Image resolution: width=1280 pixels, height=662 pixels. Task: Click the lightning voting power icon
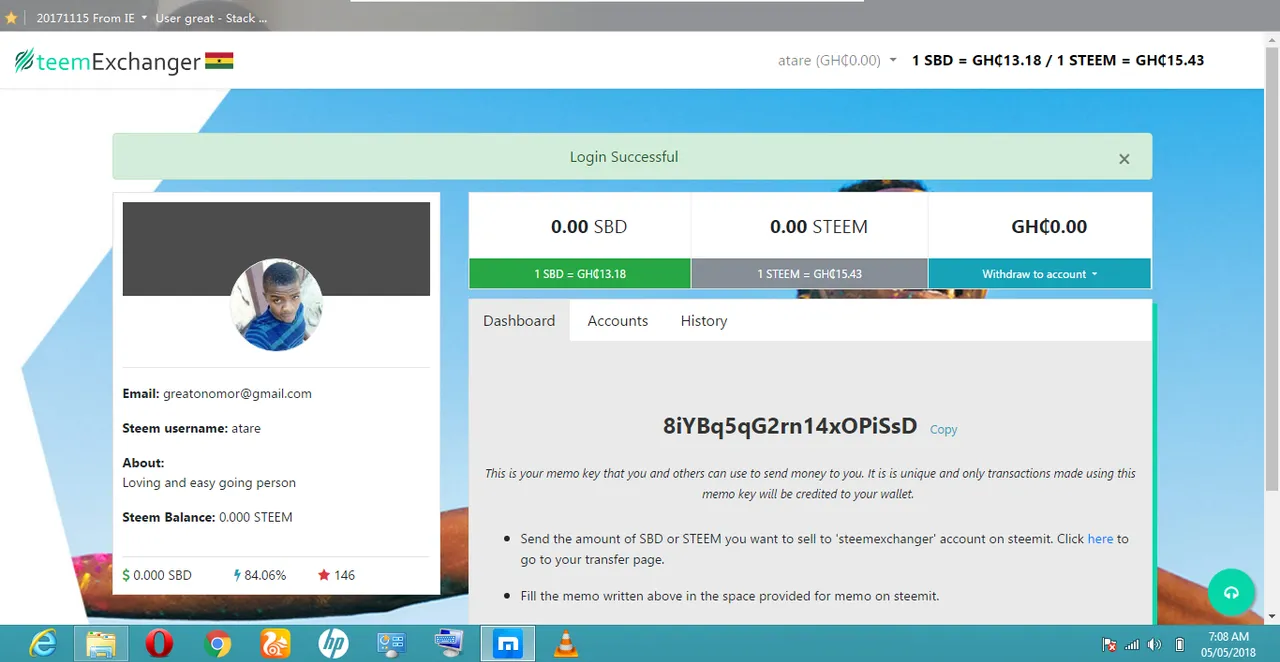(x=237, y=575)
